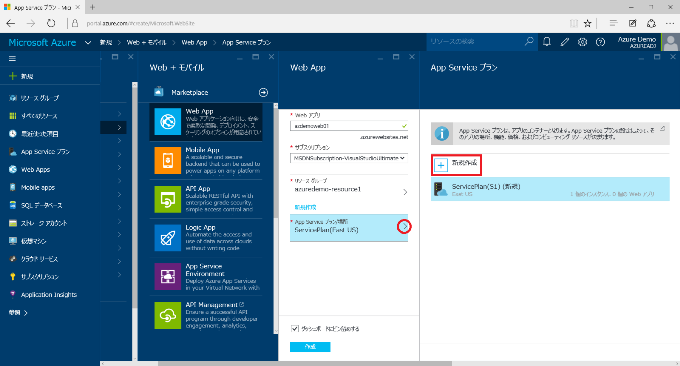Select Web App in Marketplace list
The width and height of the screenshot is (680, 366).
(x=206, y=122)
